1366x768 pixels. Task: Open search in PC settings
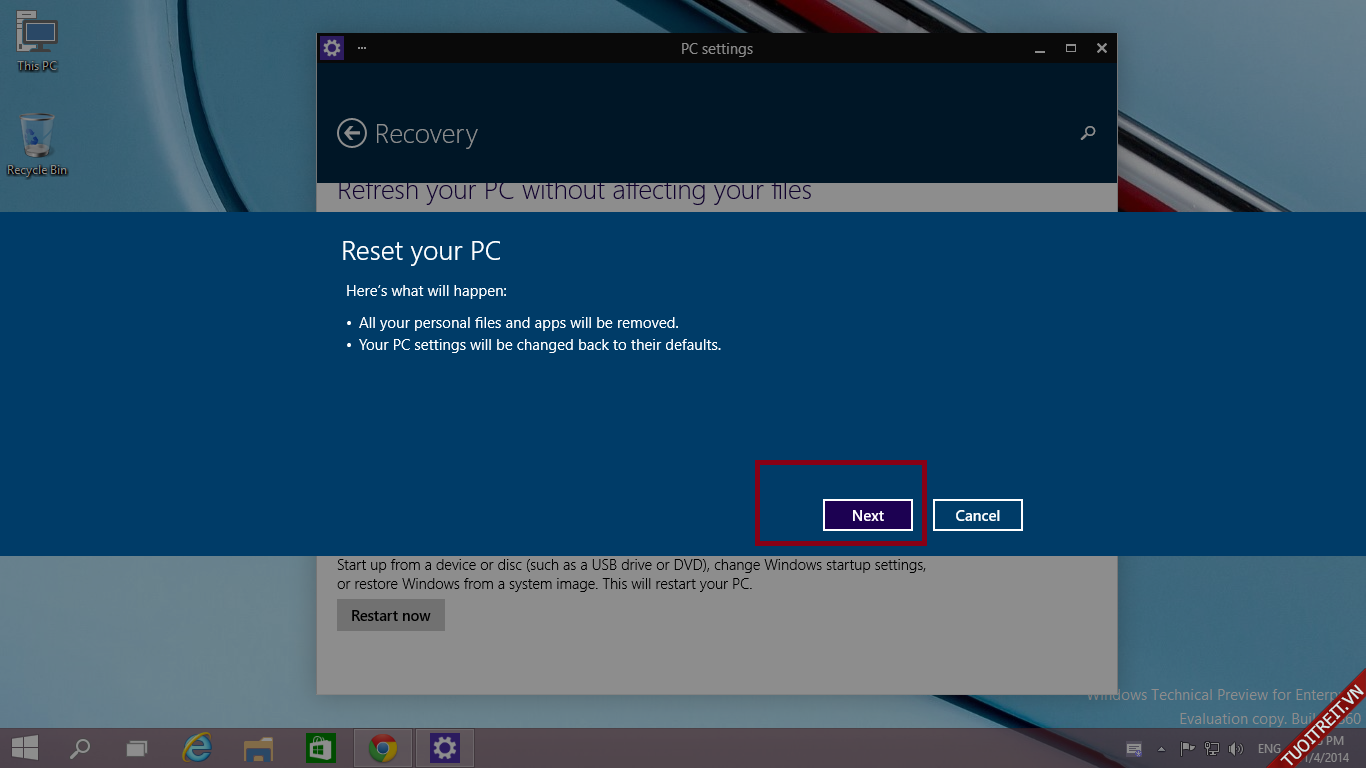pyautogui.click(x=1088, y=133)
